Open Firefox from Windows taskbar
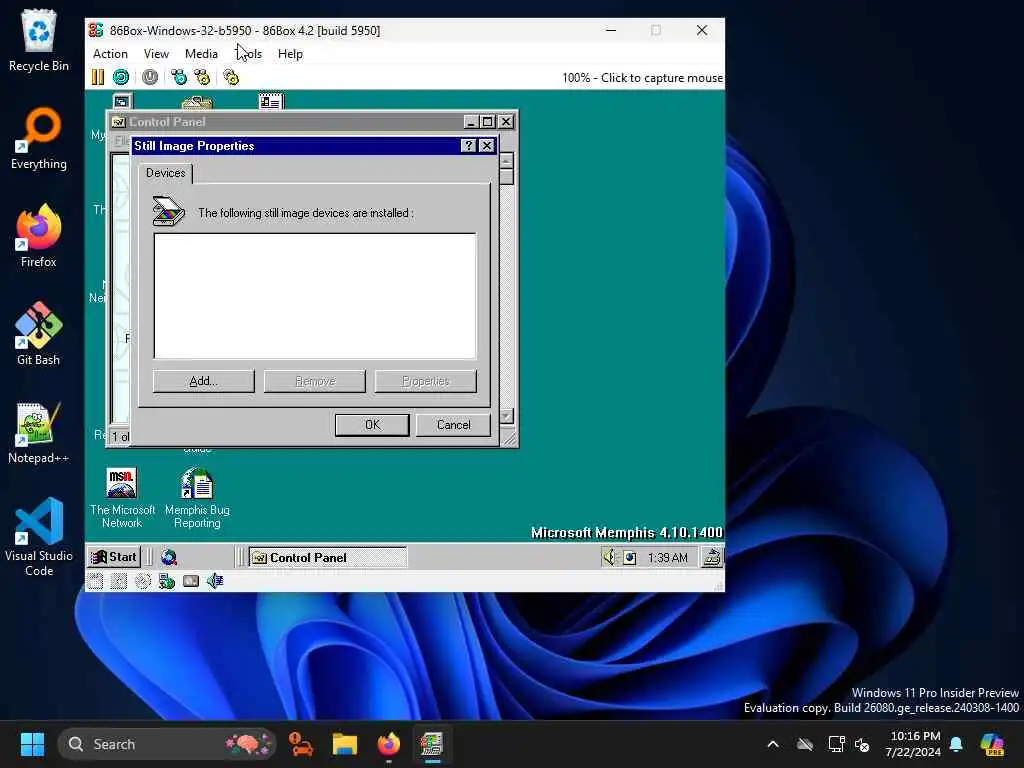 pyautogui.click(x=389, y=744)
